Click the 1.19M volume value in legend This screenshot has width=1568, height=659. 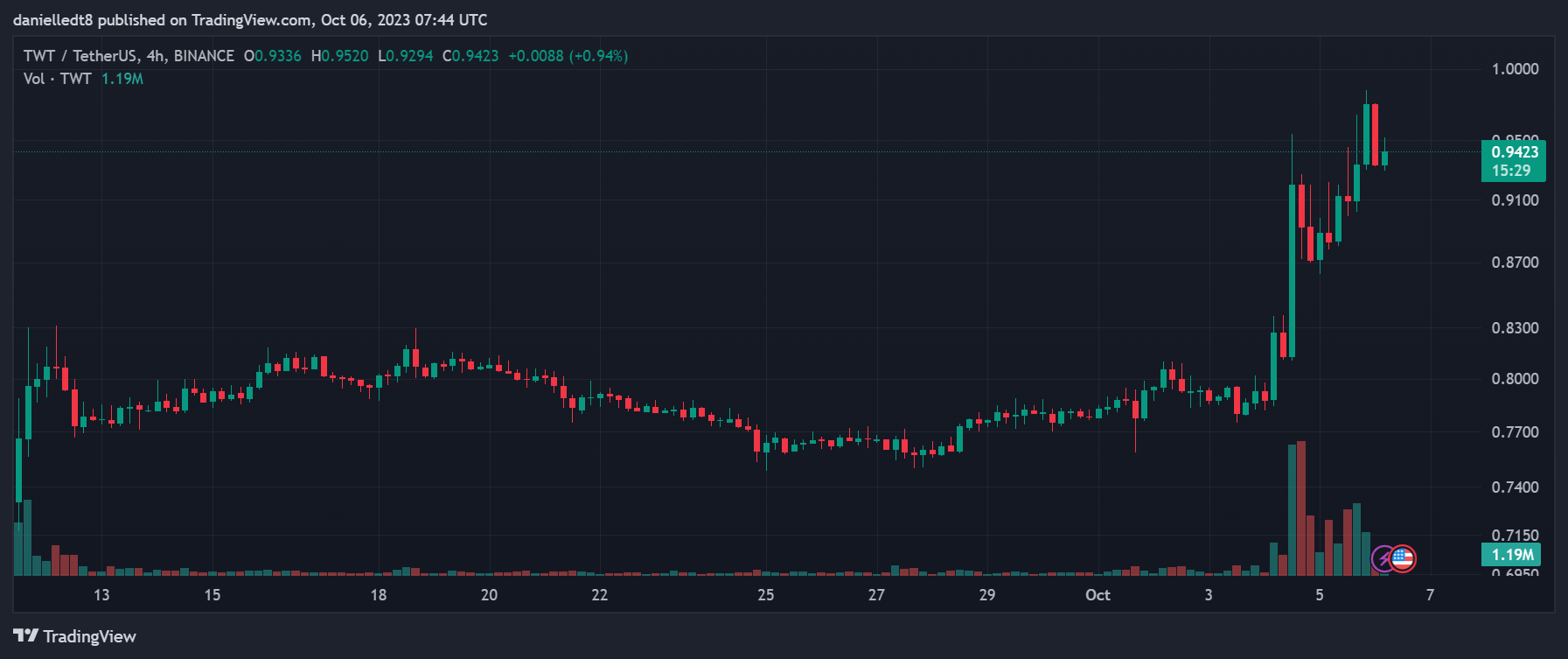(122, 79)
